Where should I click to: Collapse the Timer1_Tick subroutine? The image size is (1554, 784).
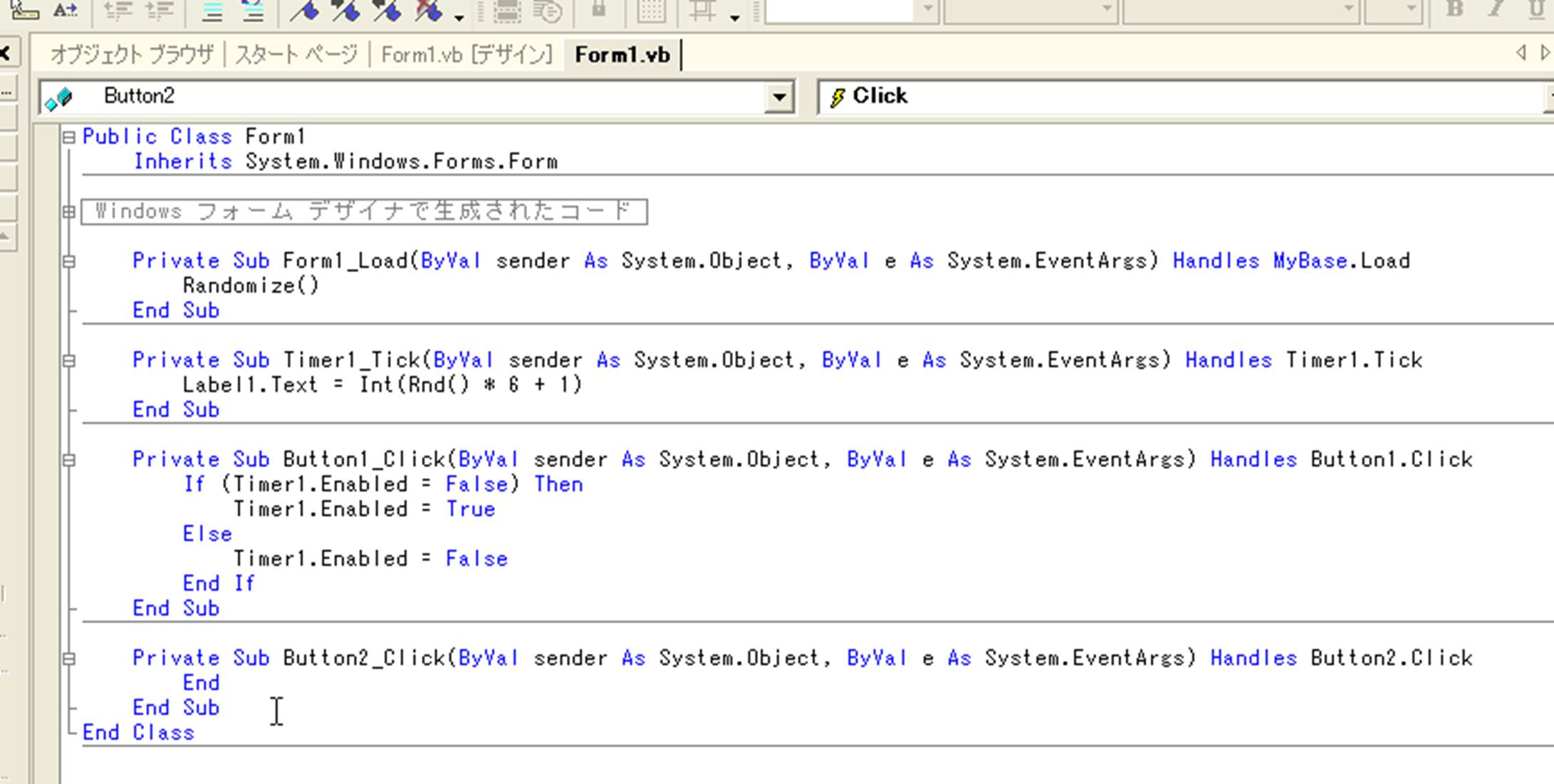pyautogui.click(x=69, y=361)
